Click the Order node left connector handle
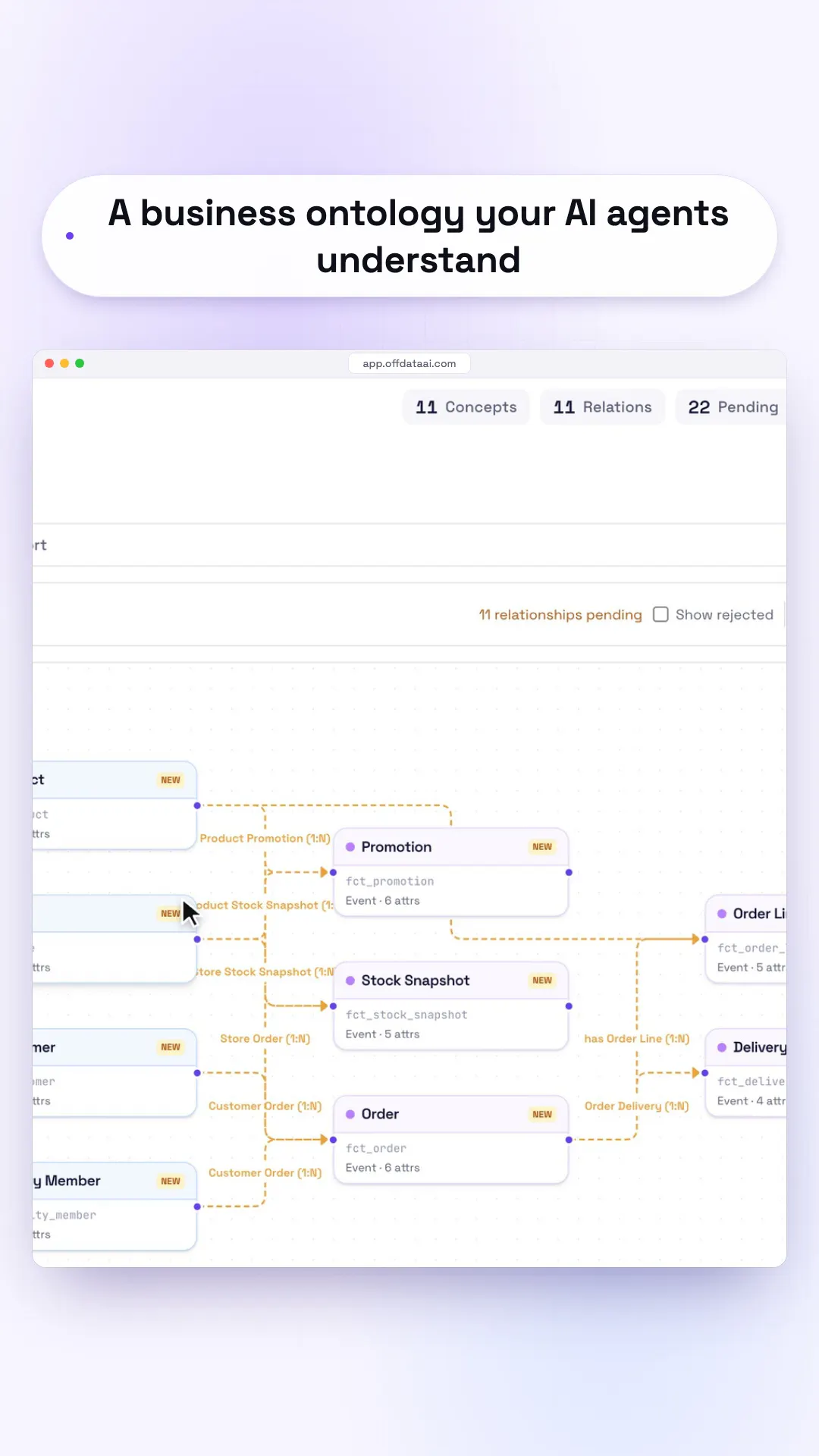This screenshot has width=819, height=1456. click(334, 1139)
